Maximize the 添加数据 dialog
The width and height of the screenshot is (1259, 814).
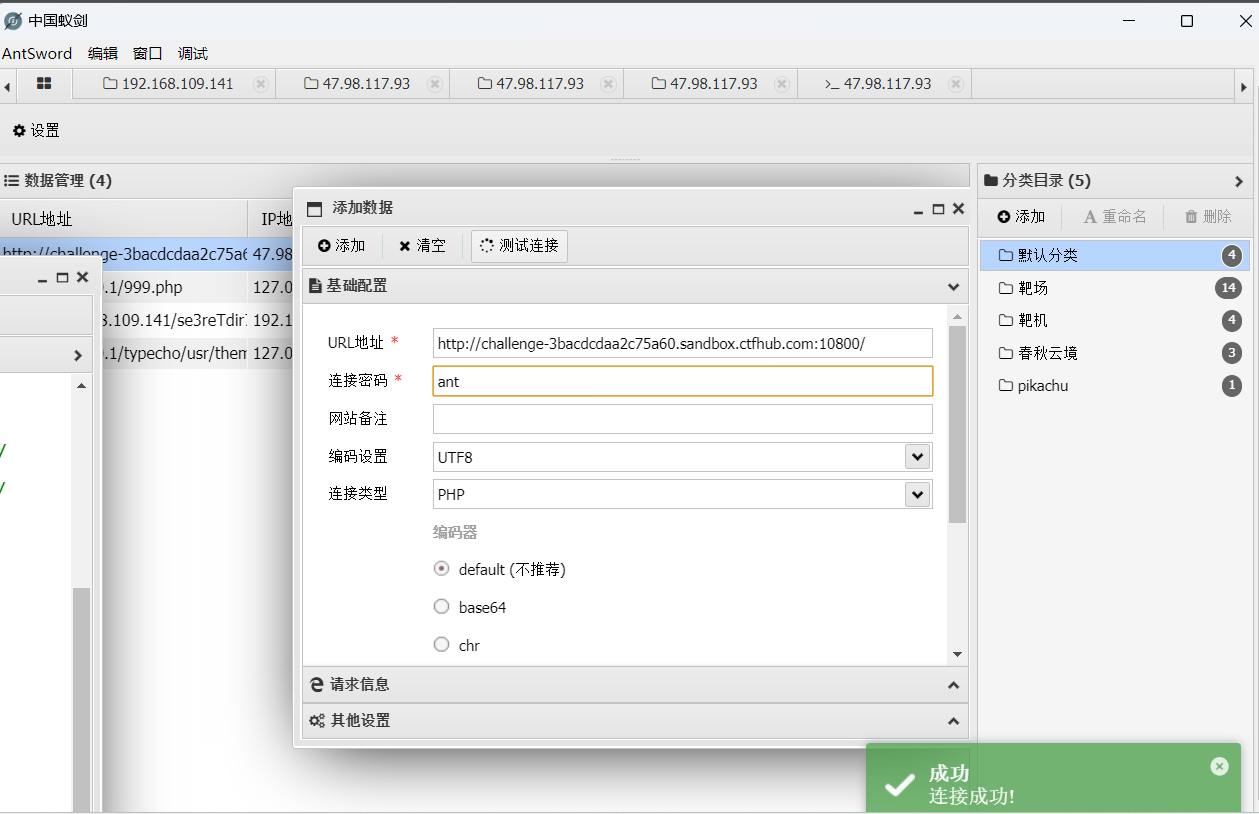click(938, 209)
